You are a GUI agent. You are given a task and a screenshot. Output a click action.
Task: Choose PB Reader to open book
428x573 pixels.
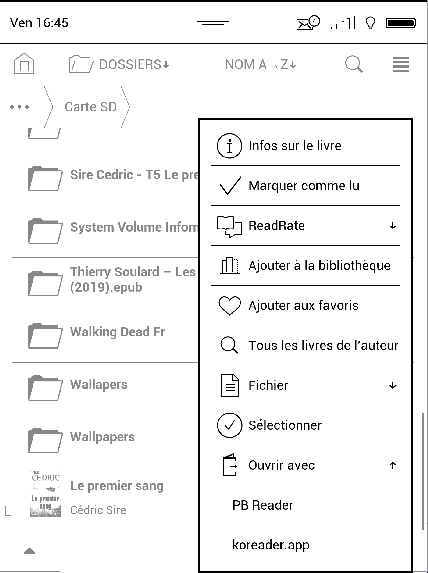coord(262,505)
